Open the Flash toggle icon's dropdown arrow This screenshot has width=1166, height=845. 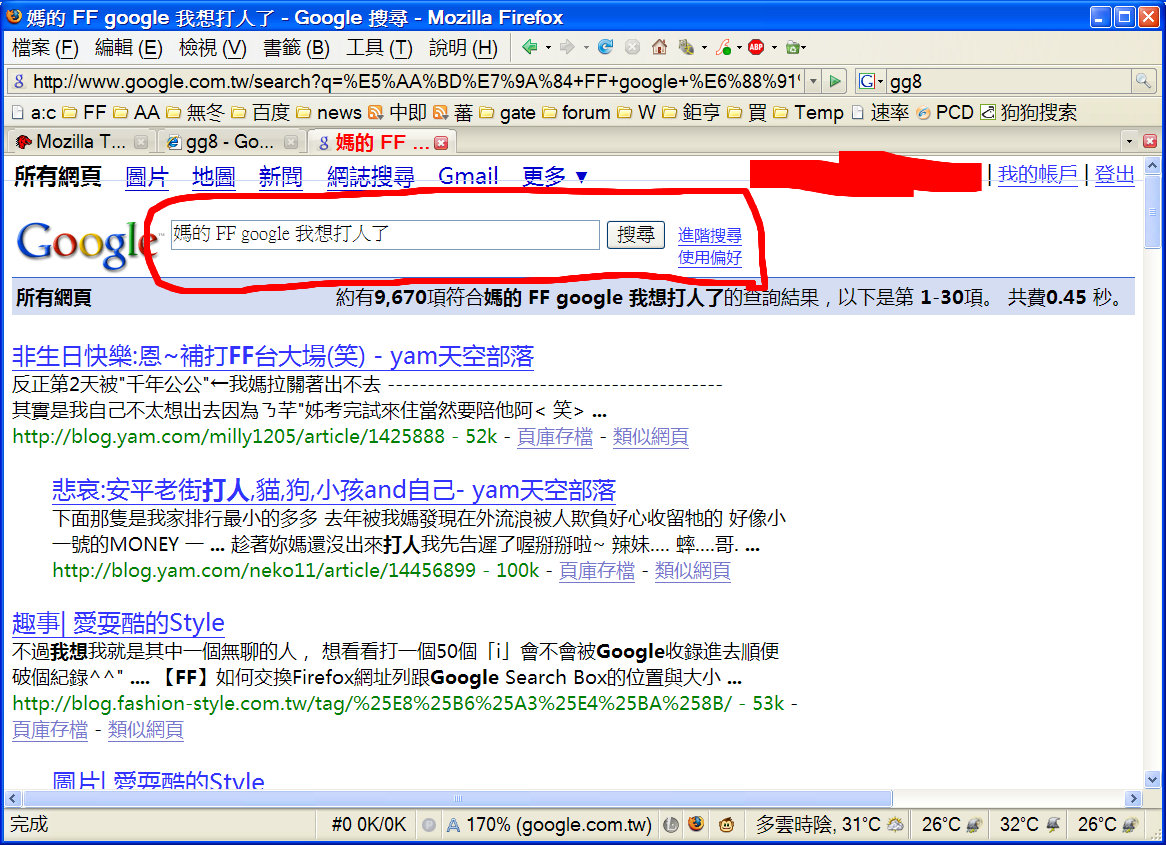pos(738,48)
